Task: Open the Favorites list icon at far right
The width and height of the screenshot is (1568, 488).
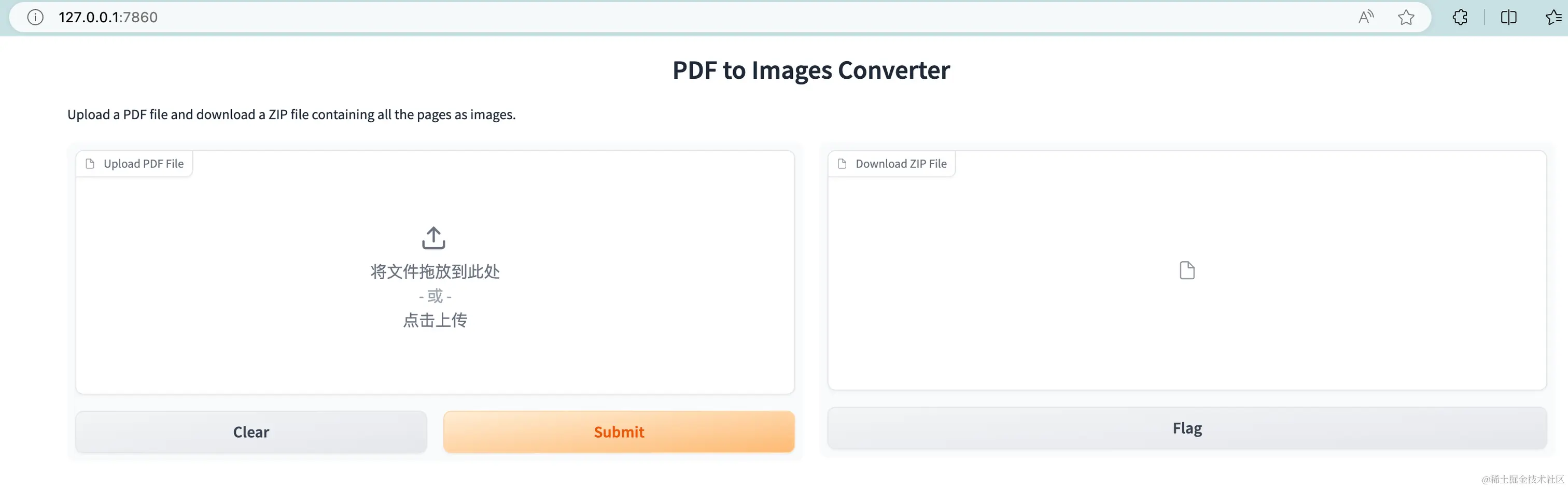Action: point(1554,17)
